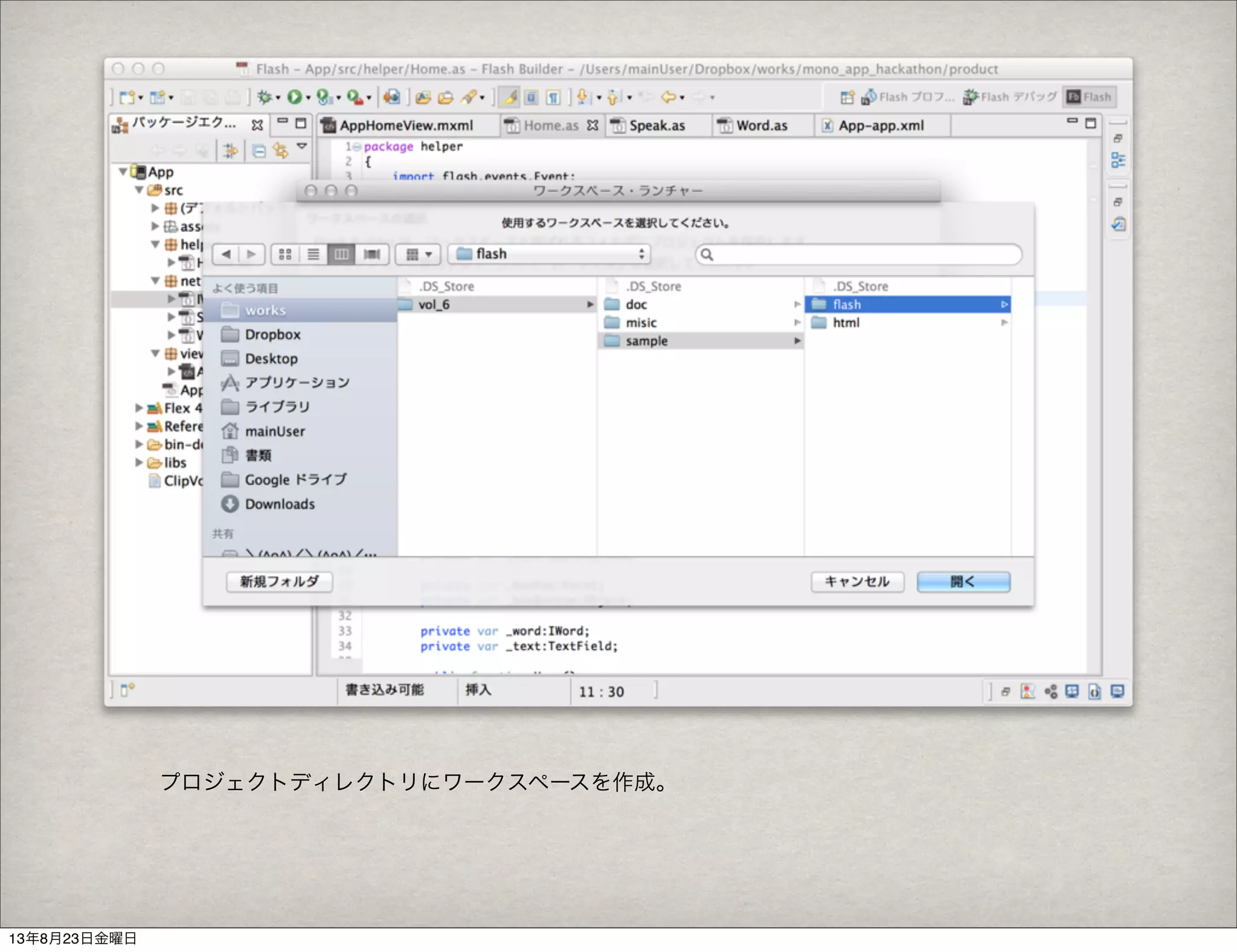The width and height of the screenshot is (1237, 952).
Task: Click the search field in file dialog
Action: 858,254
